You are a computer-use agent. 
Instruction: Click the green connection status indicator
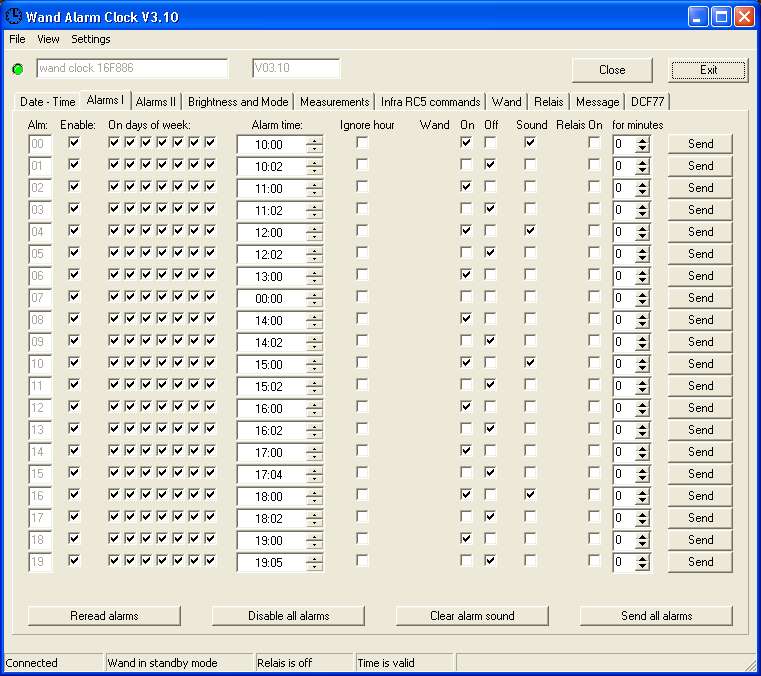[18, 69]
